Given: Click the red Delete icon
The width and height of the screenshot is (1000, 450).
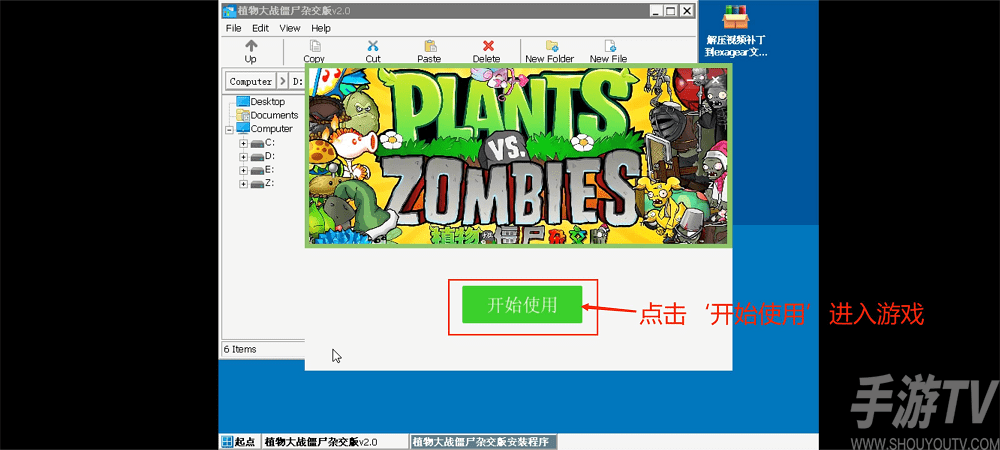Looking at the screenshot, I should 489,46.
